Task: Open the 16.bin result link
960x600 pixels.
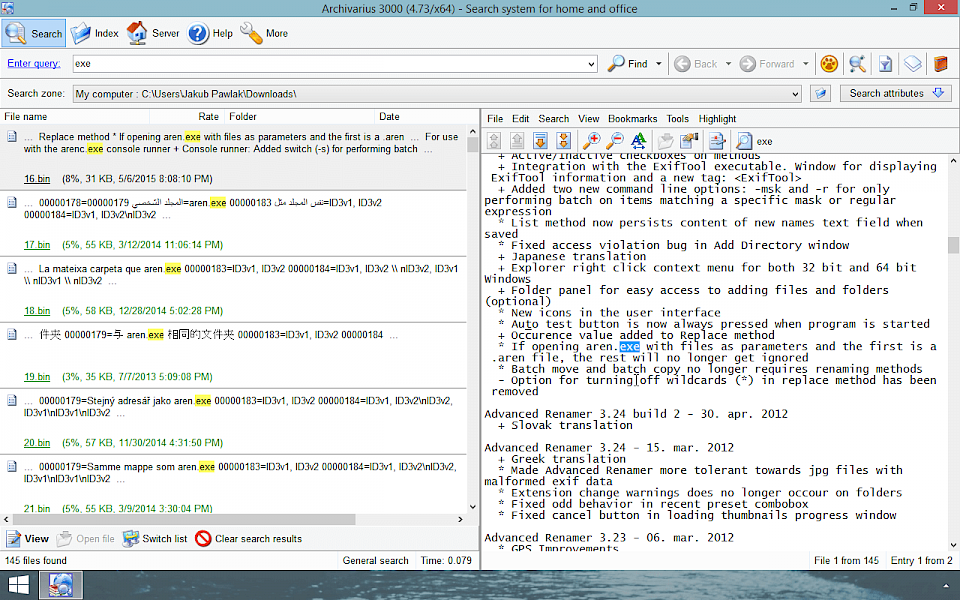Action: [37, 179]
